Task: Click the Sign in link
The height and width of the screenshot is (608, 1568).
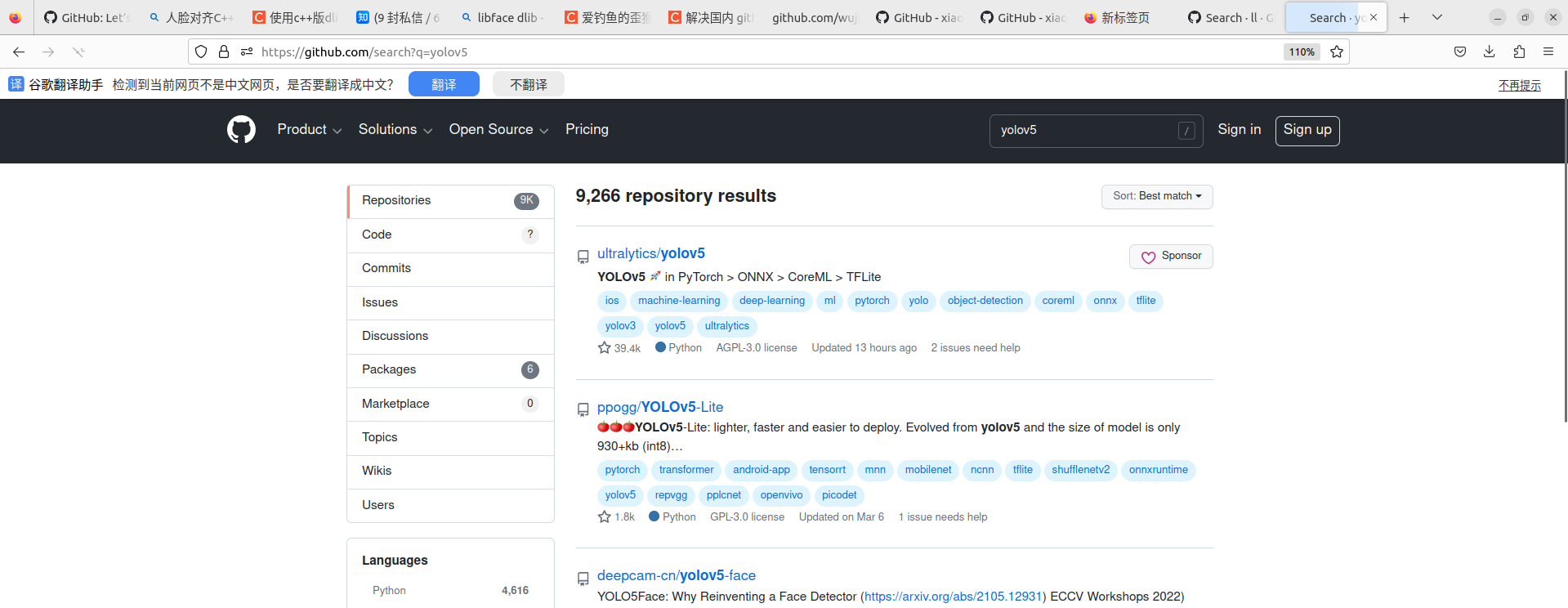Action: point(1239,130)
